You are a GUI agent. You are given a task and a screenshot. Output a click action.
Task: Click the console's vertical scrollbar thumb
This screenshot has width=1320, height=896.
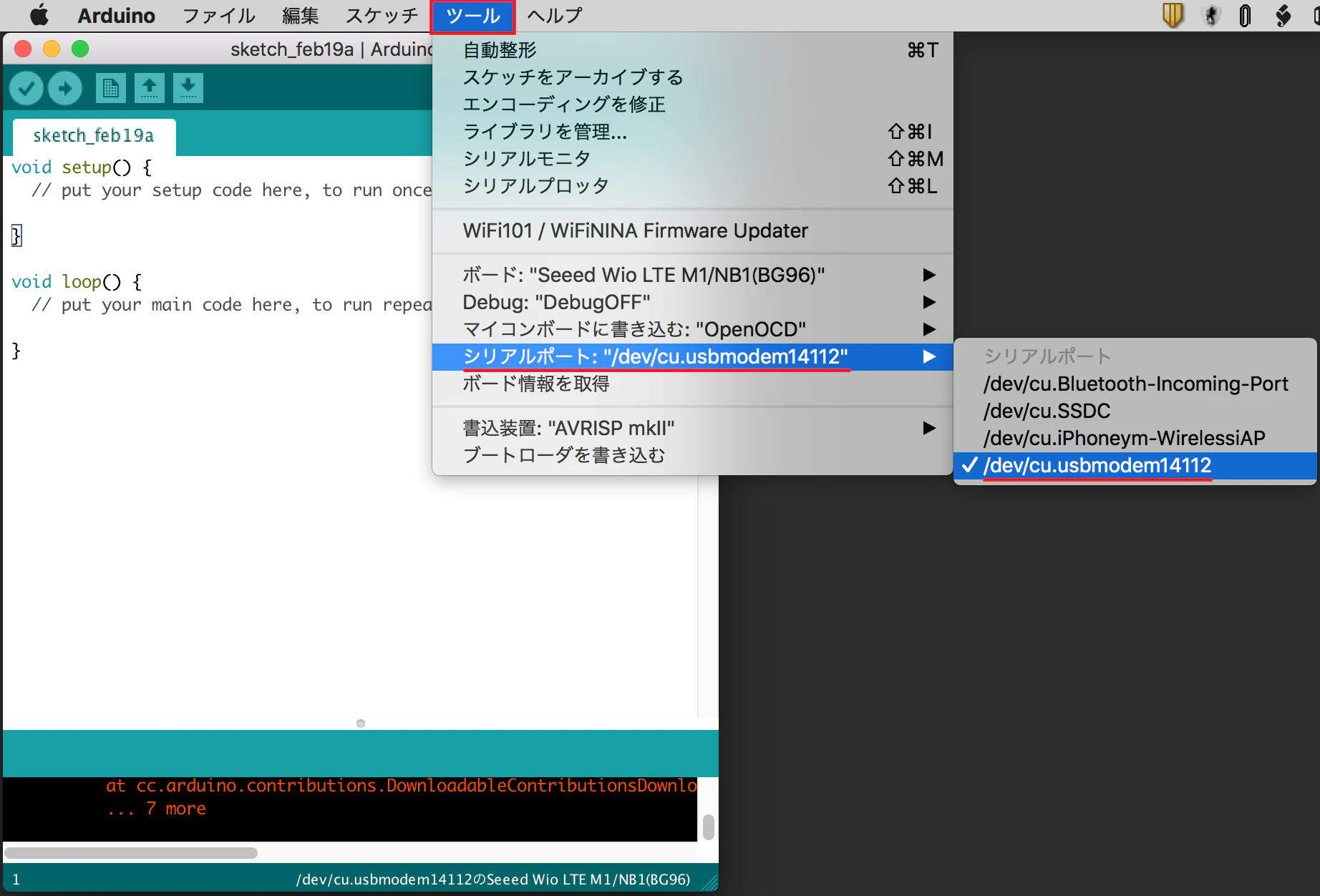tap(709, 827)
